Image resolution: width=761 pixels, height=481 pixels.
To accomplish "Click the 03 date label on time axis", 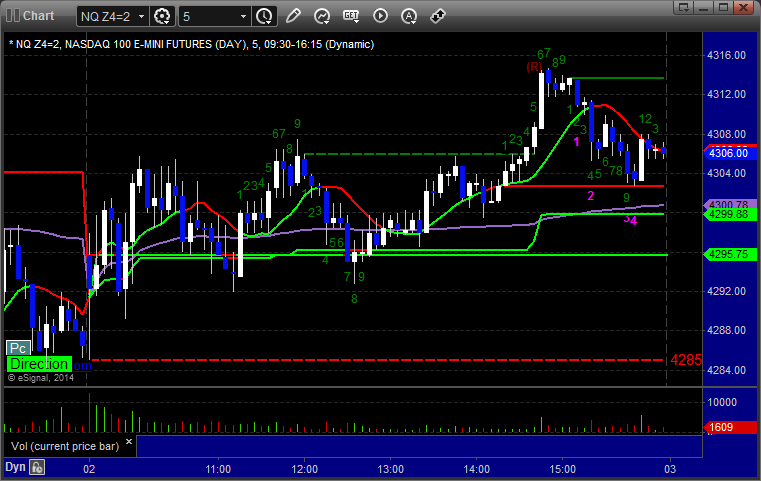I will click(670, 469).
